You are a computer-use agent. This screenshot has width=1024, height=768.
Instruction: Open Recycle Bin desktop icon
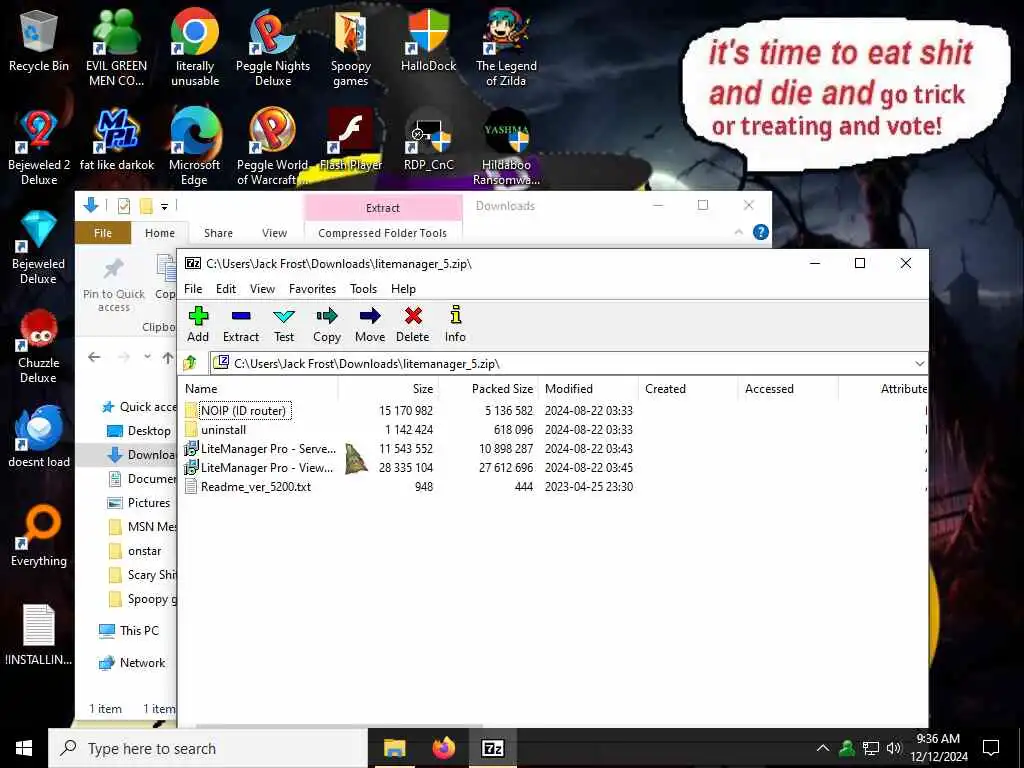point(39,40)
